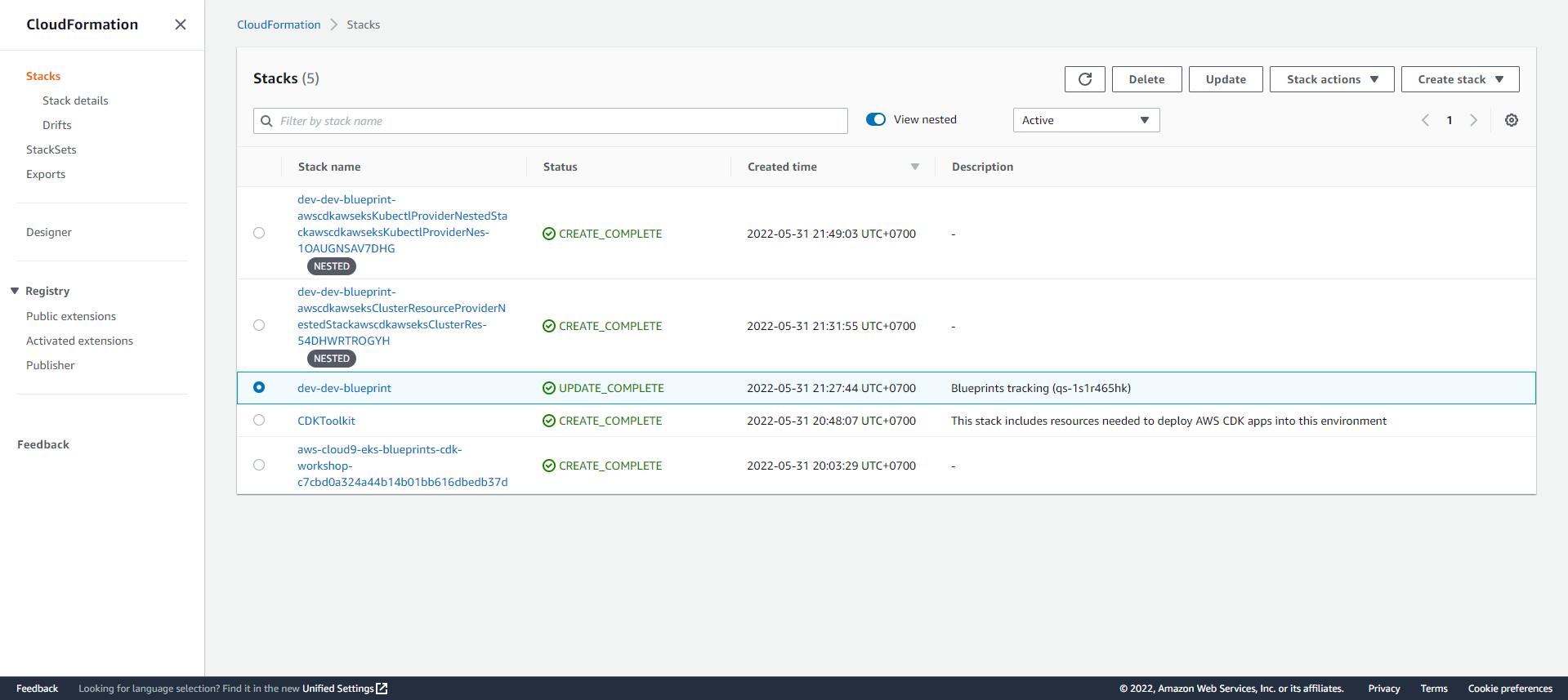This screenshot has width=1568, height=700.
Task: Open Exports in the sidebar
Action: click(x=46, y=174)
